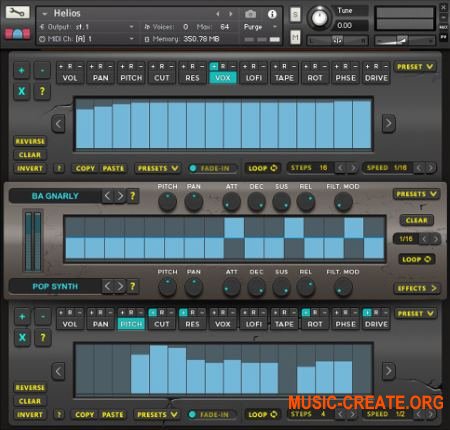This screenshot has height=430, width=450.
Task: Select the top CUT tab
Action: coord(162,78)
